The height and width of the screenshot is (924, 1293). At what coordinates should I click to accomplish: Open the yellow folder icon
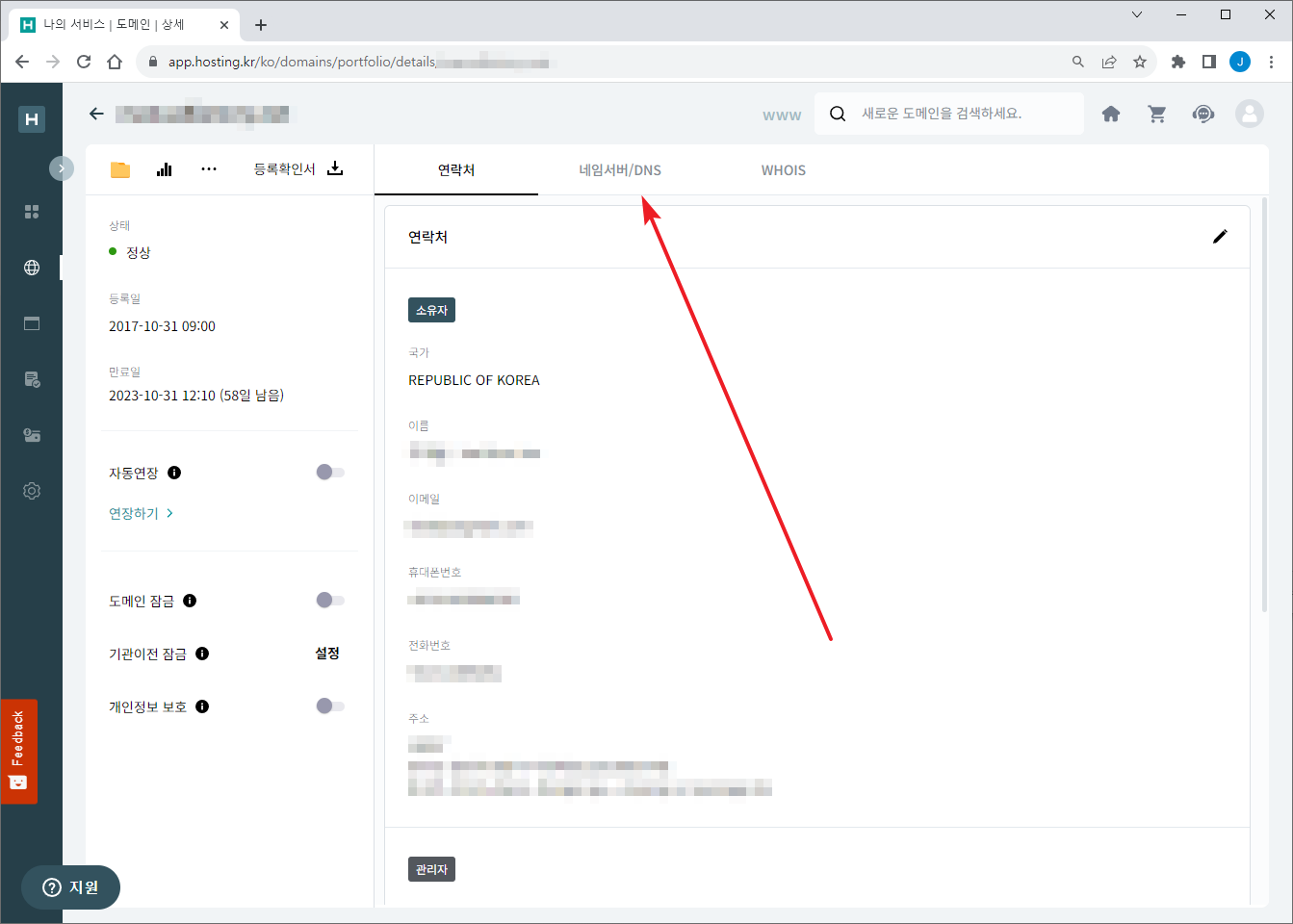(x=120, y=169)
